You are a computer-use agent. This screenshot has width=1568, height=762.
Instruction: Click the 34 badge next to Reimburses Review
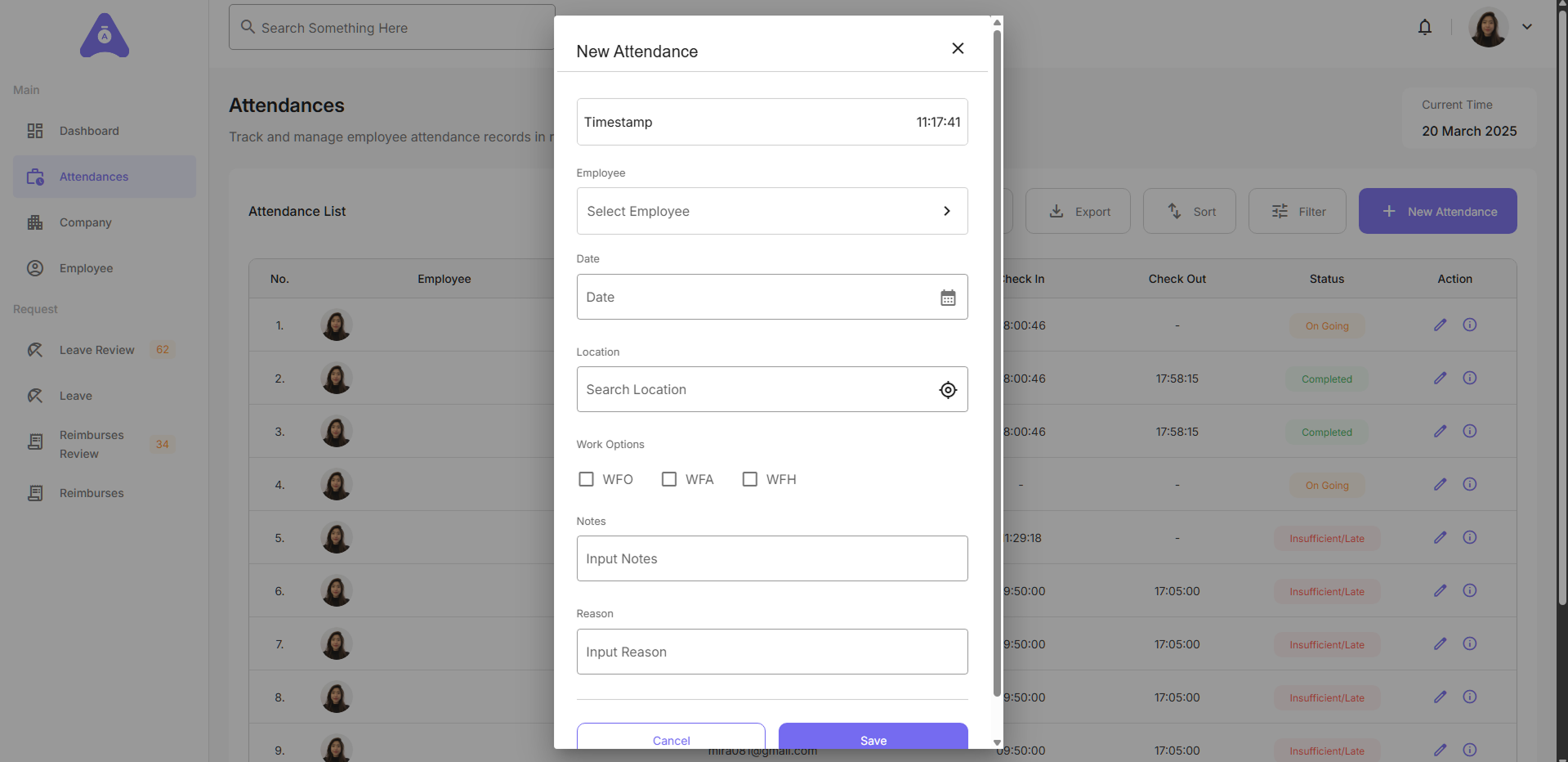163,444
